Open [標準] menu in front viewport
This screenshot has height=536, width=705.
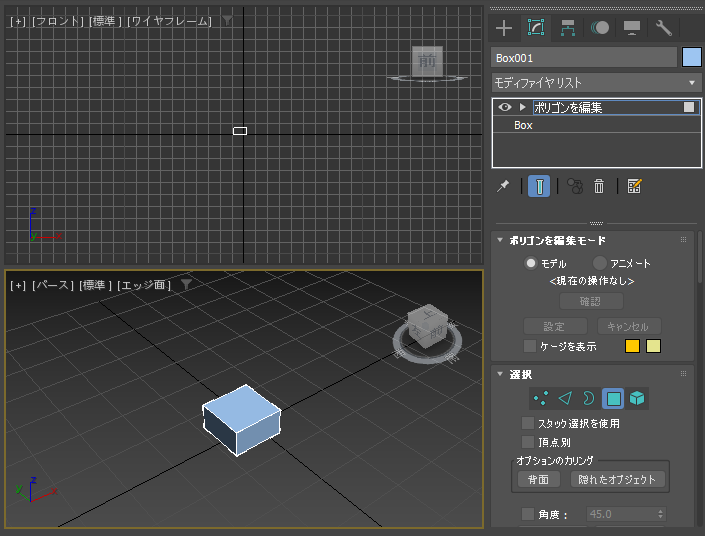click(x=105, y=21)
